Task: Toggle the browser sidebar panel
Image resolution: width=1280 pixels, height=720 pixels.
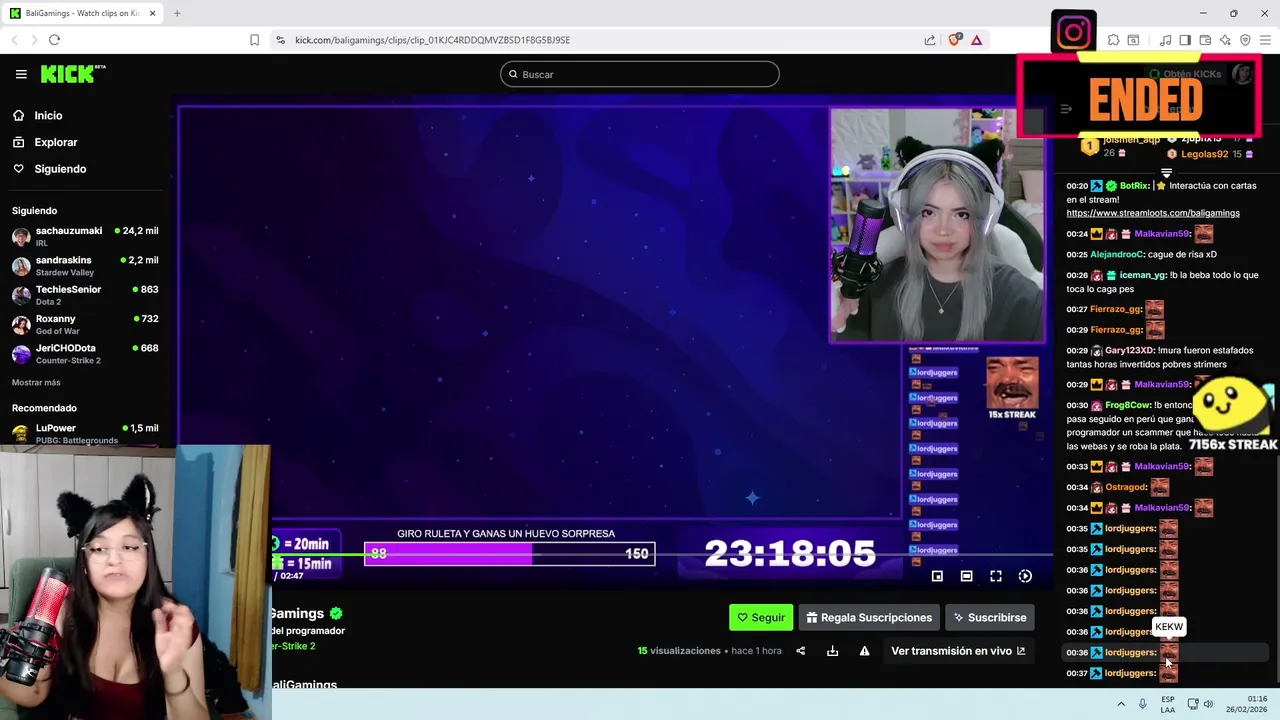Action: (1185, 40)
